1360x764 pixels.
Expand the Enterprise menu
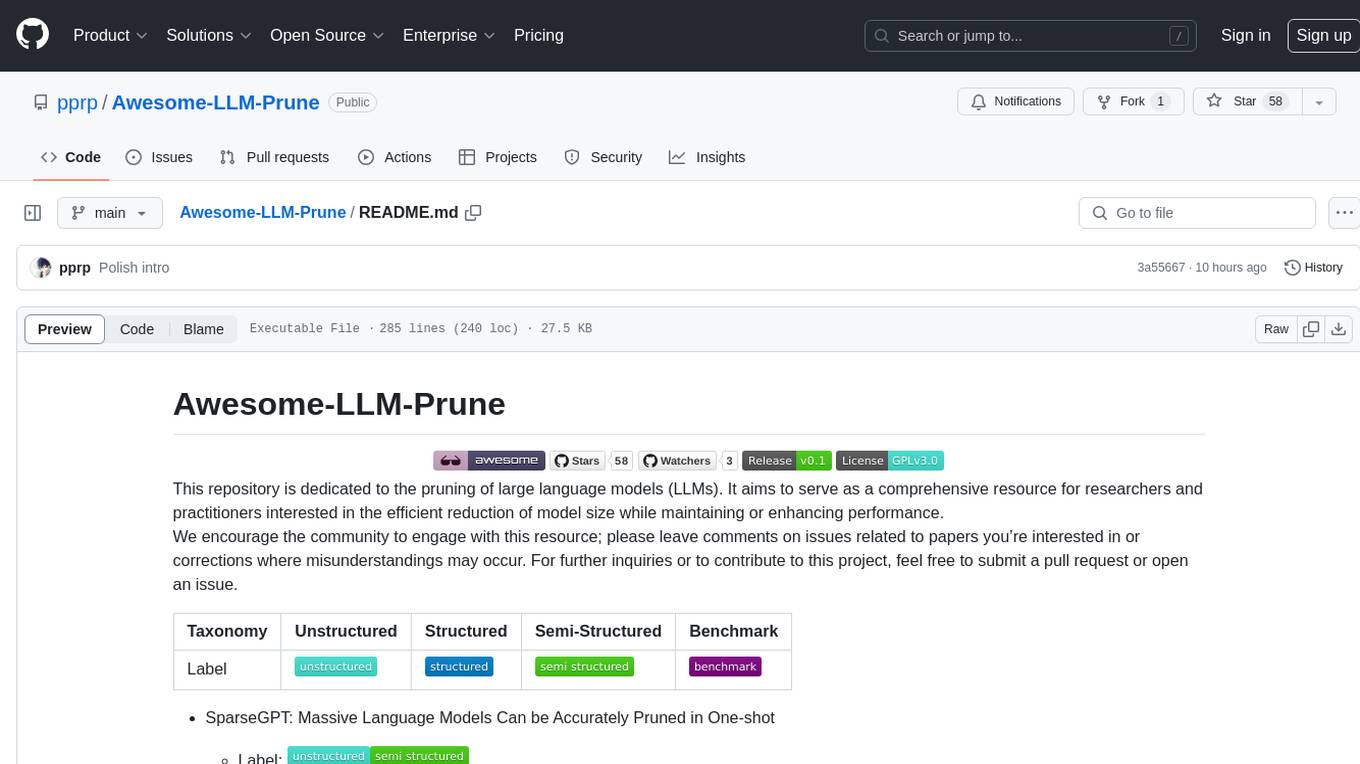click(449, 35)
